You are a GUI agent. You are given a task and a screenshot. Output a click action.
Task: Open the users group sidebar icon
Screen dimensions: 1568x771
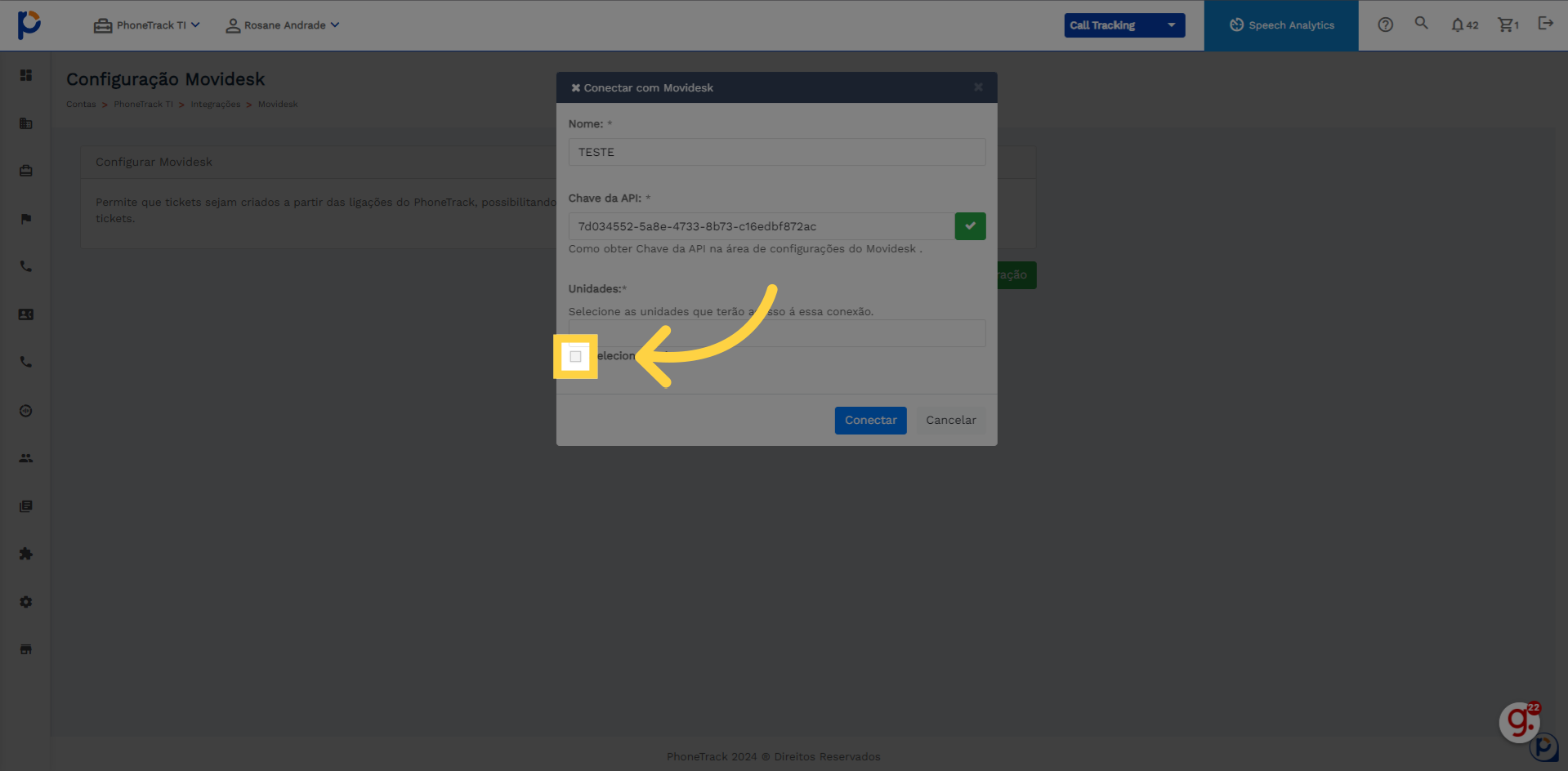click(x=26, y=458)
